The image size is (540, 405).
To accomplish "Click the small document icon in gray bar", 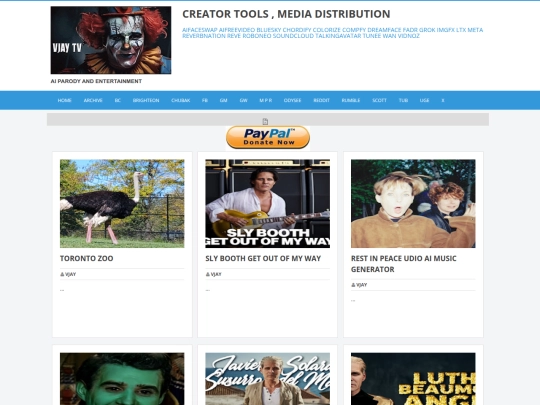I will (x=265, y=121).
